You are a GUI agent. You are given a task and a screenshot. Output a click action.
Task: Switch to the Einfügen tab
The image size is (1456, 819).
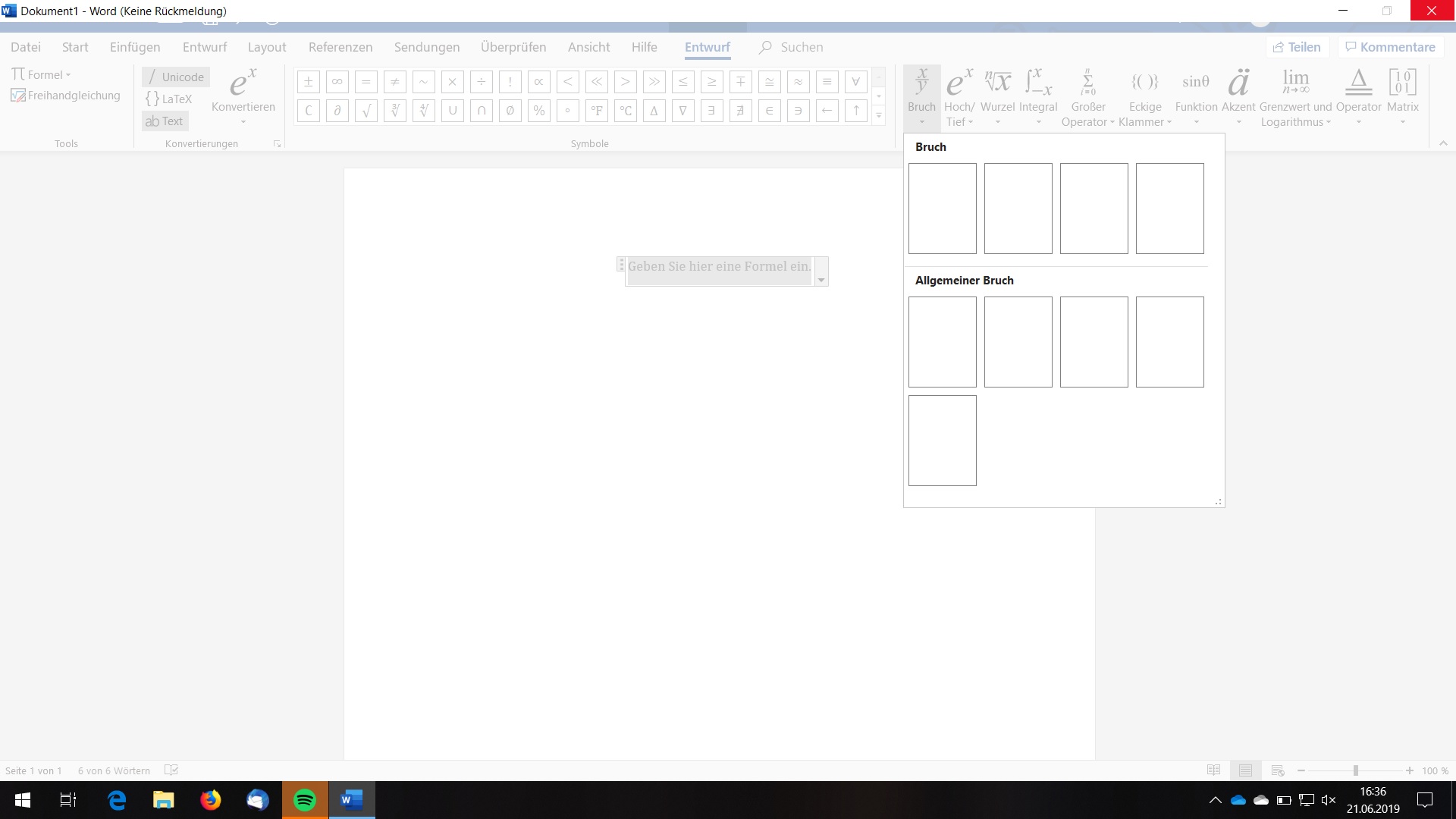point(135,47)
